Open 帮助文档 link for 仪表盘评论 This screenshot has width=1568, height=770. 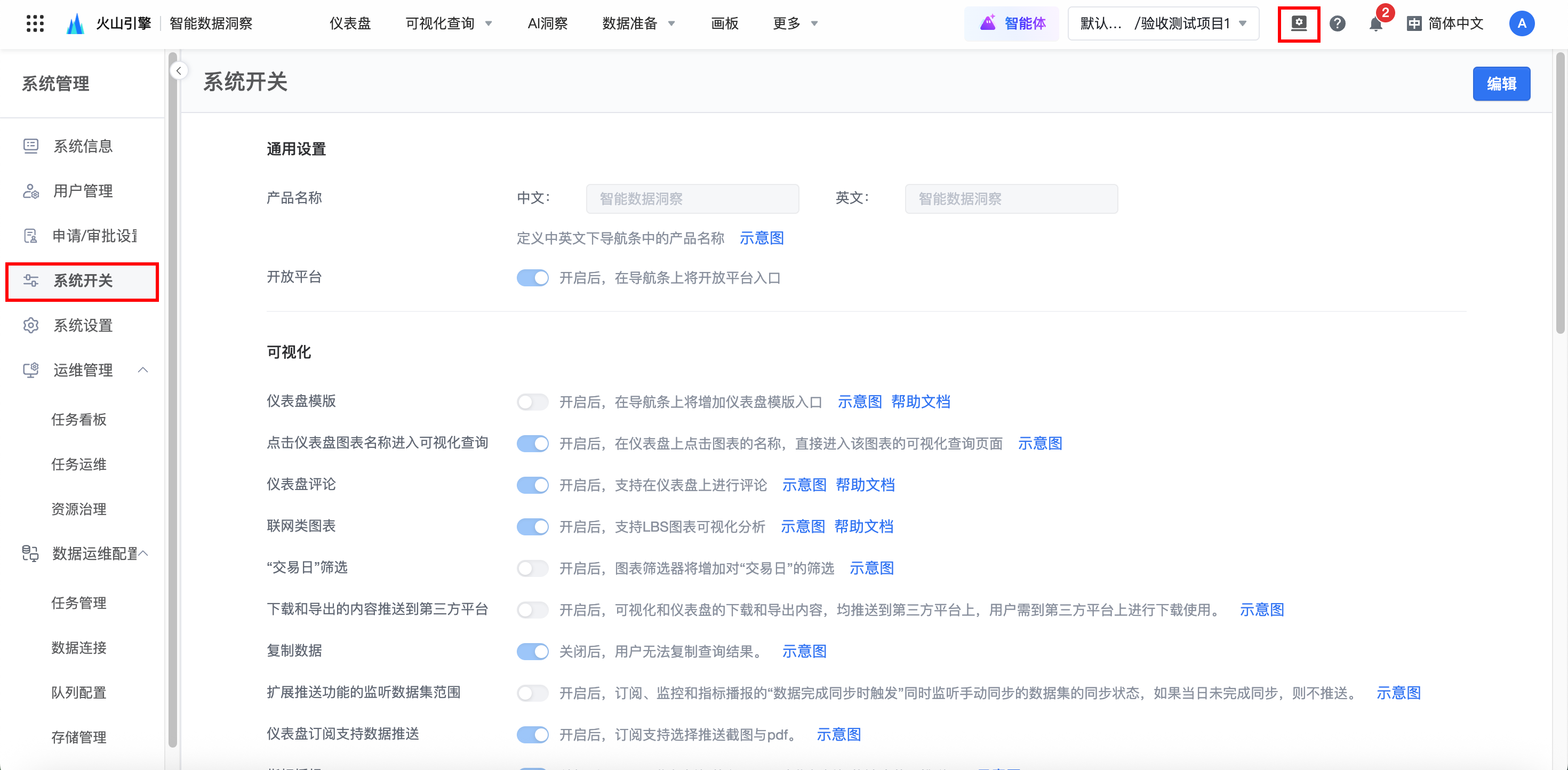tap(865, 485)
